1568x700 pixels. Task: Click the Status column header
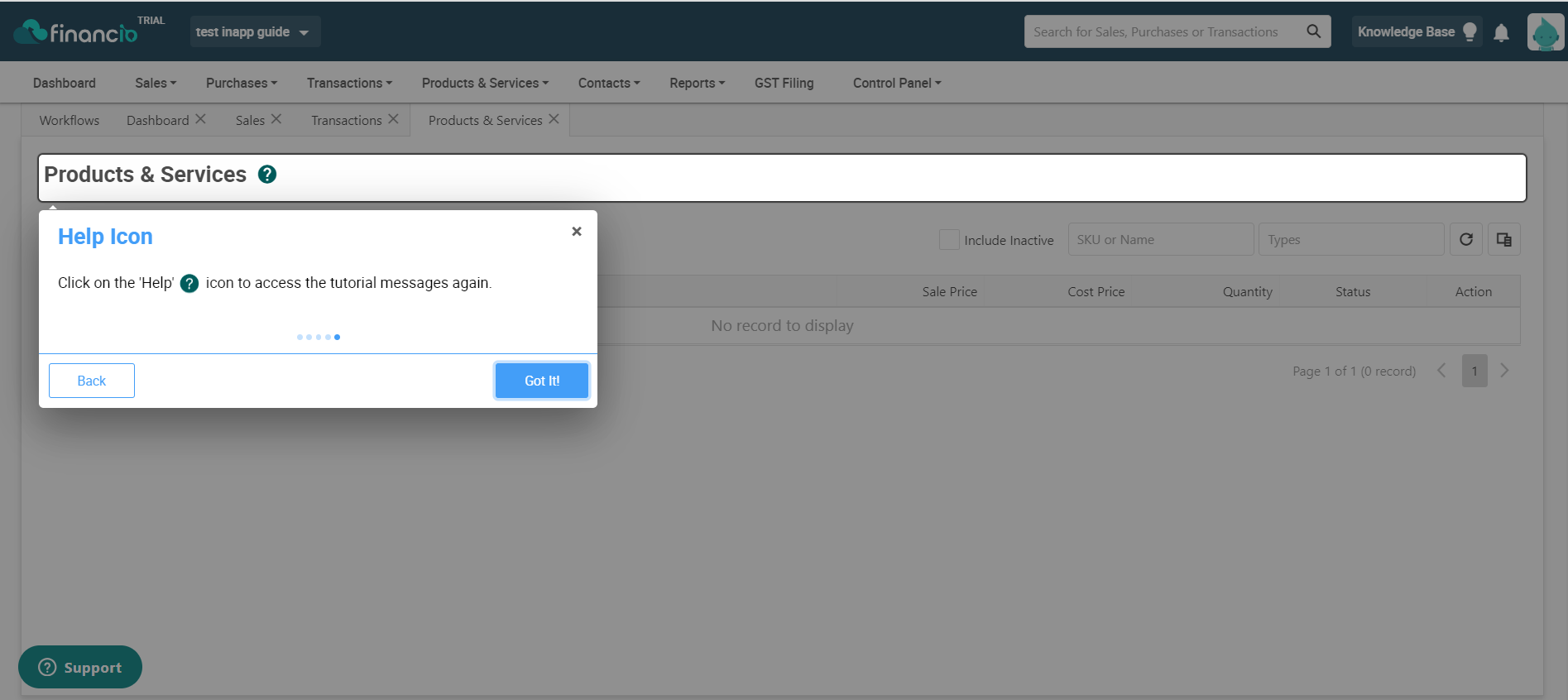tap(1352, 291)
